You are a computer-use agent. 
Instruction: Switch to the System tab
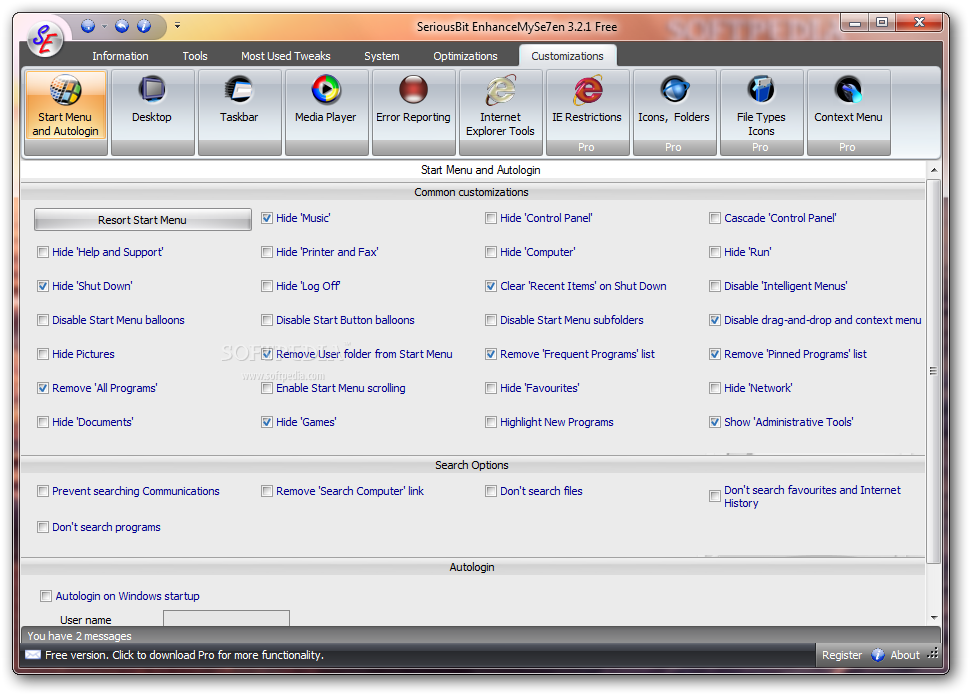[x=382, y=56]
